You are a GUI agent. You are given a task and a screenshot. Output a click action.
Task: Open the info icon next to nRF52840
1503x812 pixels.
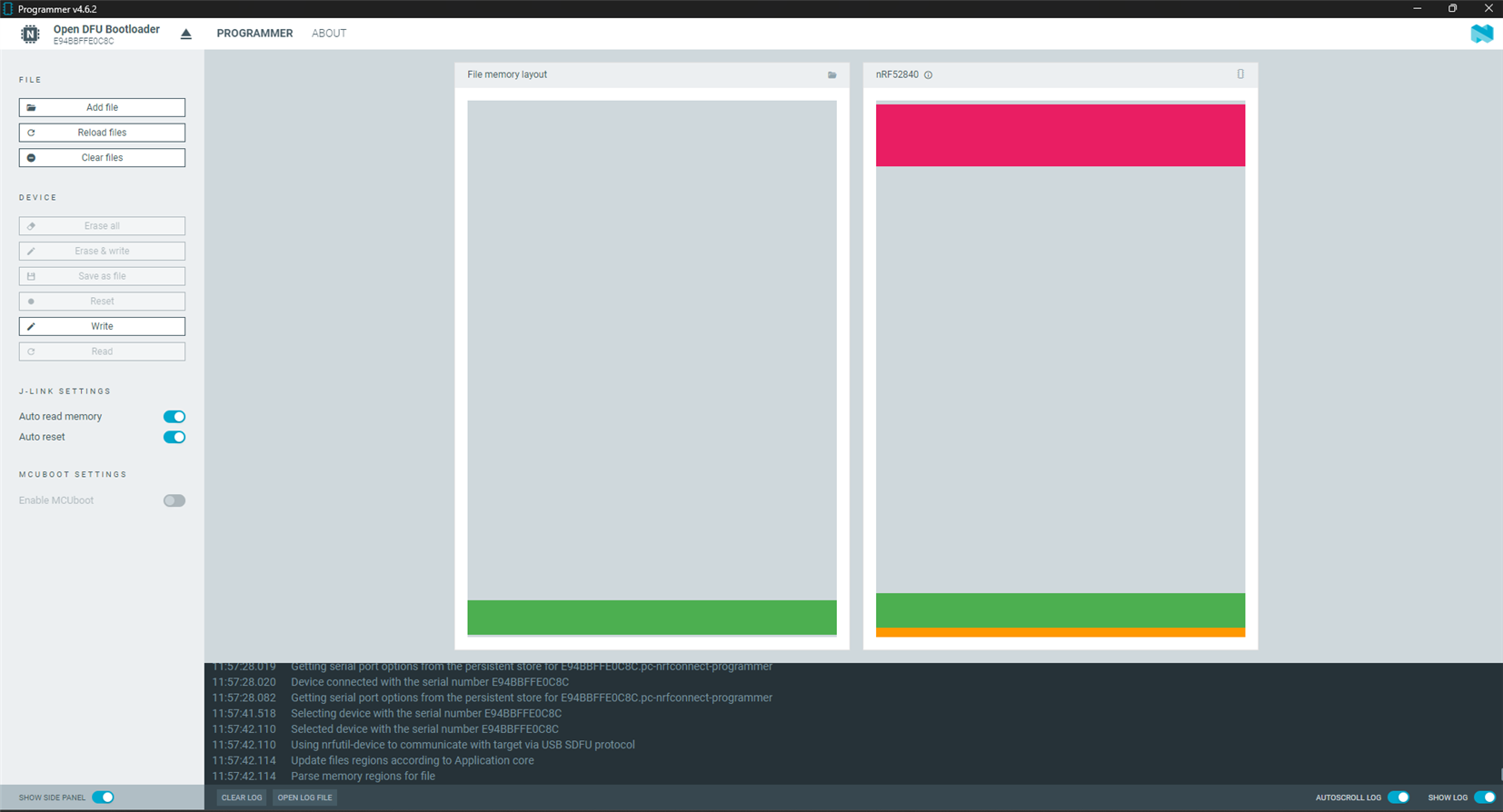point(928,75)
